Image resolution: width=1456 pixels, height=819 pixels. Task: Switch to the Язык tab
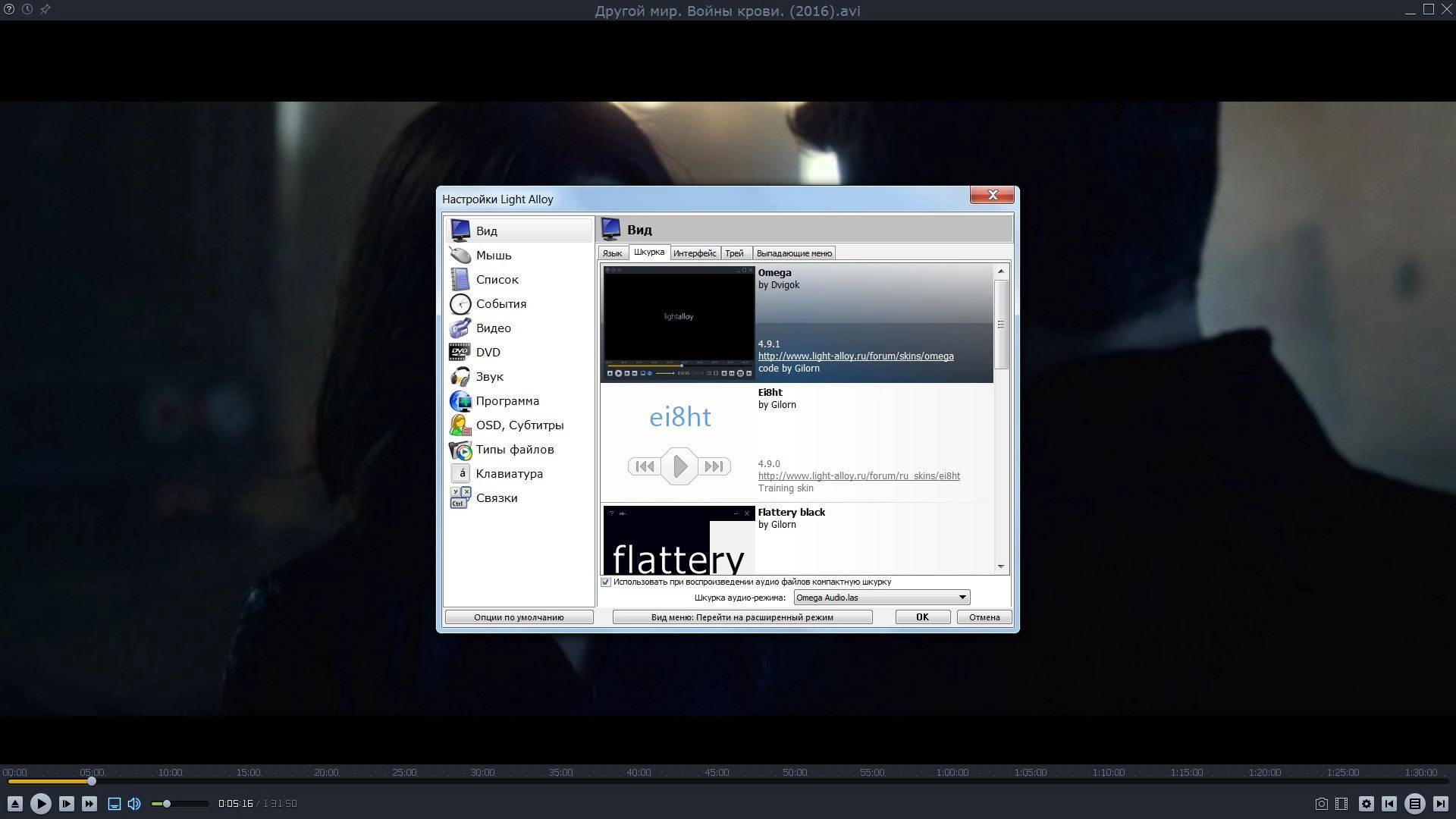613,253
